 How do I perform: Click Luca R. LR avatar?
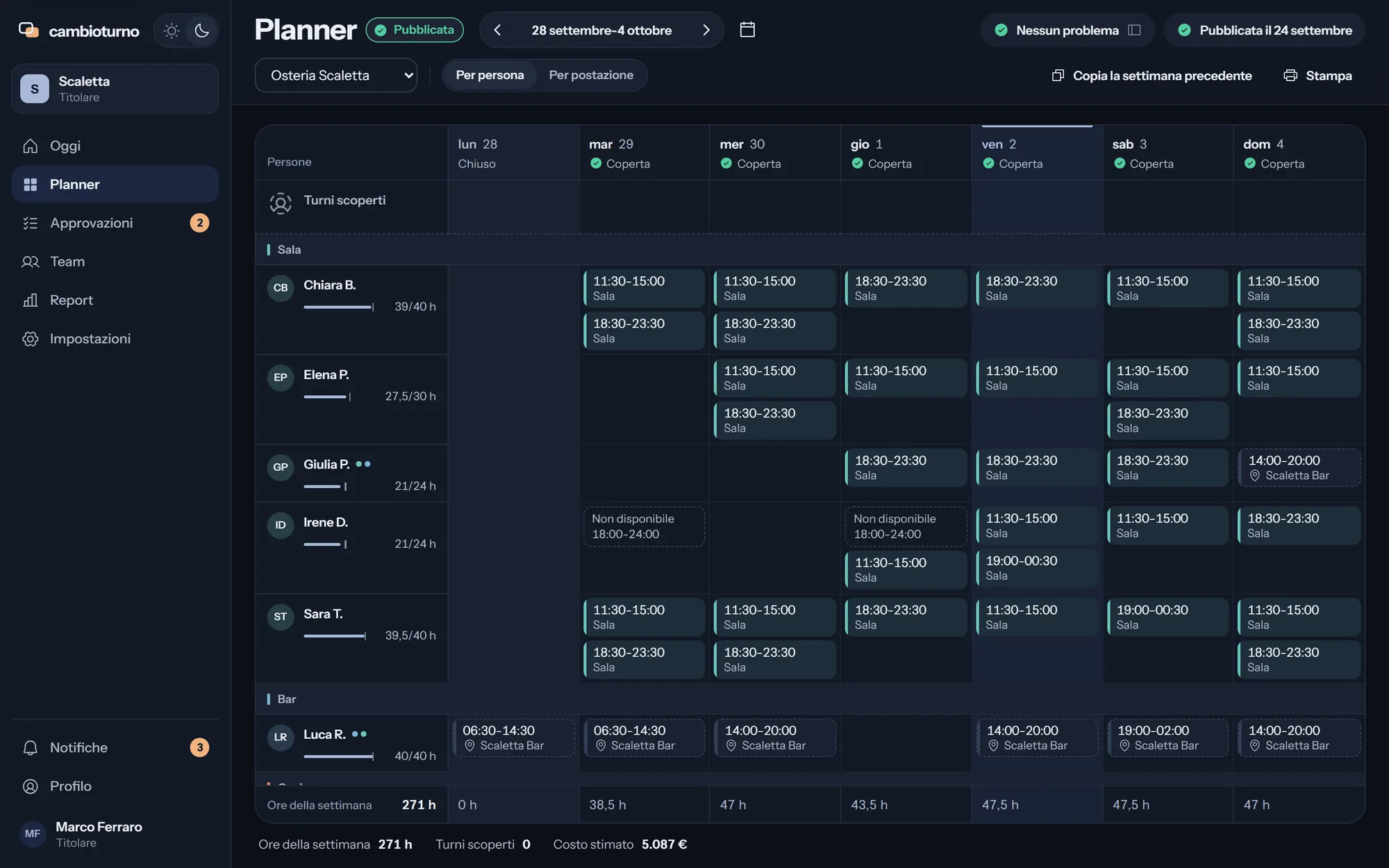coord(281,737)
